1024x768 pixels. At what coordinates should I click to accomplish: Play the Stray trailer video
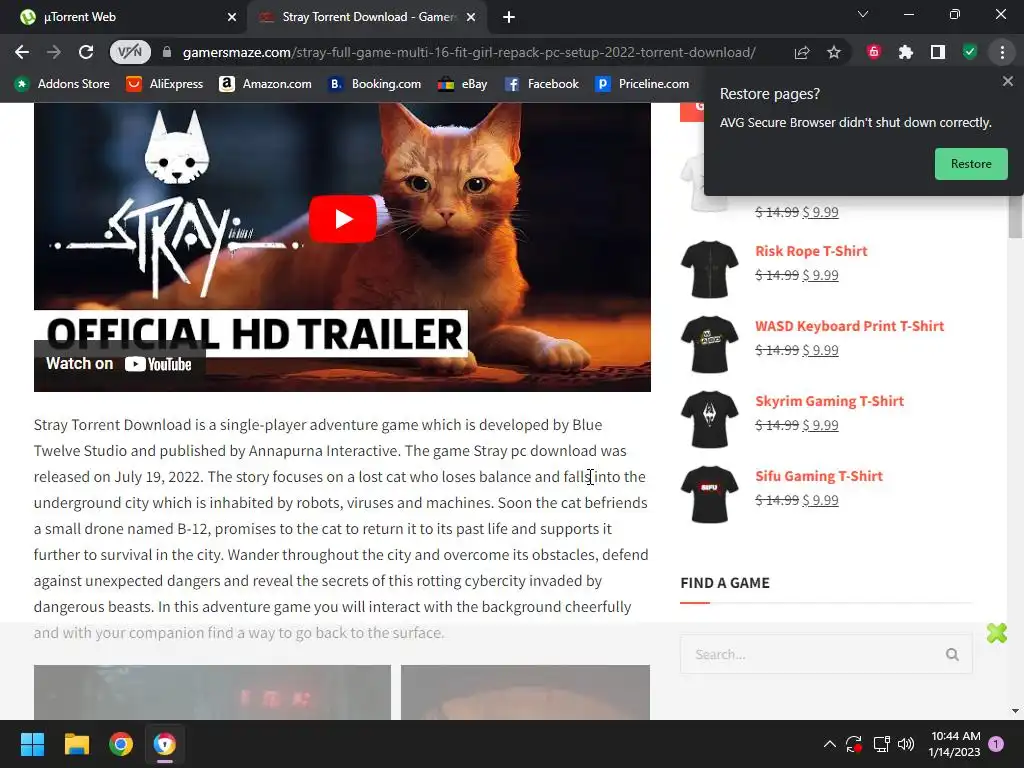[342, 219]
